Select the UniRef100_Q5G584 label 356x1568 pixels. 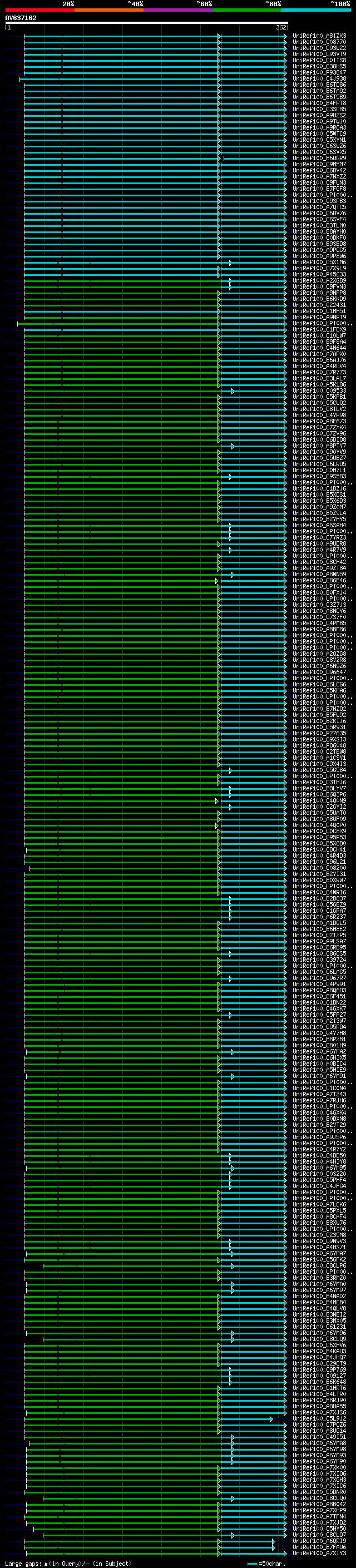[x=319, y=770]
